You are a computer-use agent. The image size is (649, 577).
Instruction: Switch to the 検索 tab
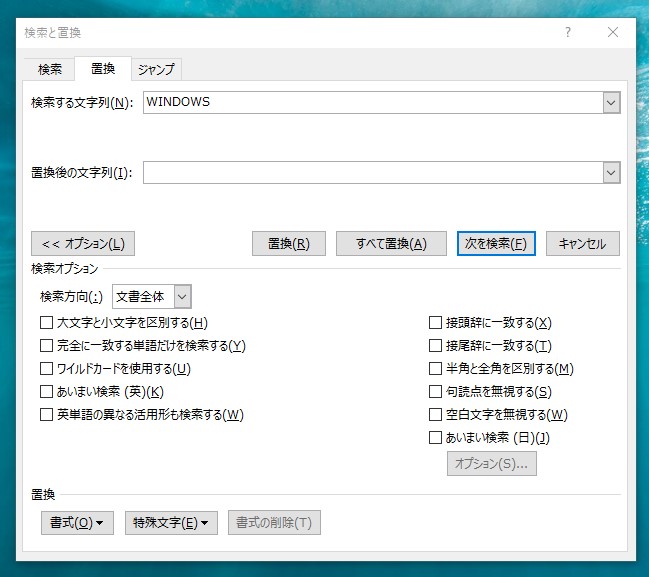coord(49,69)
